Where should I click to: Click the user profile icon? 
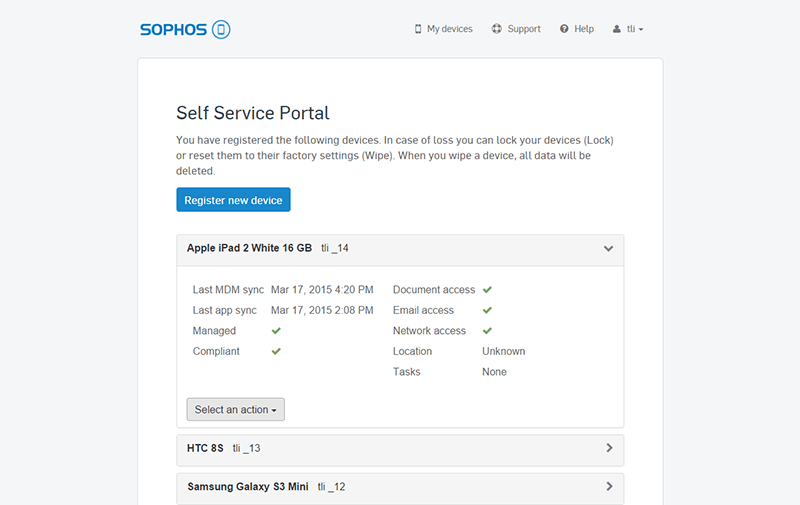coord(617,29)
